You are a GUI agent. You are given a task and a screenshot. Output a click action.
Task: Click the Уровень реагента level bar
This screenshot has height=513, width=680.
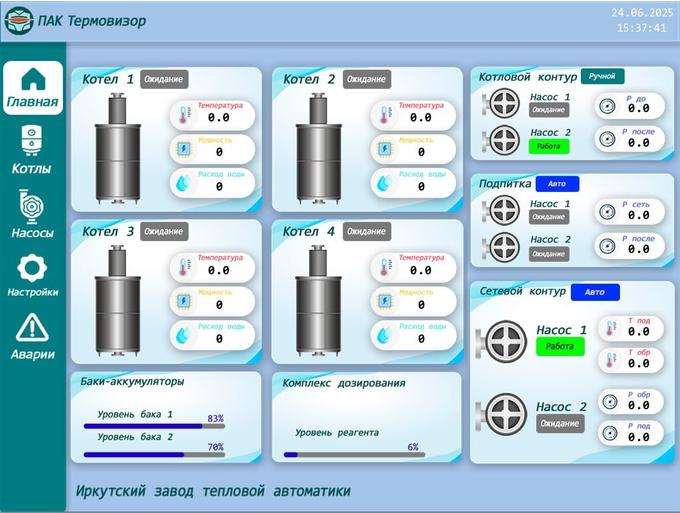tap(354, 454)
